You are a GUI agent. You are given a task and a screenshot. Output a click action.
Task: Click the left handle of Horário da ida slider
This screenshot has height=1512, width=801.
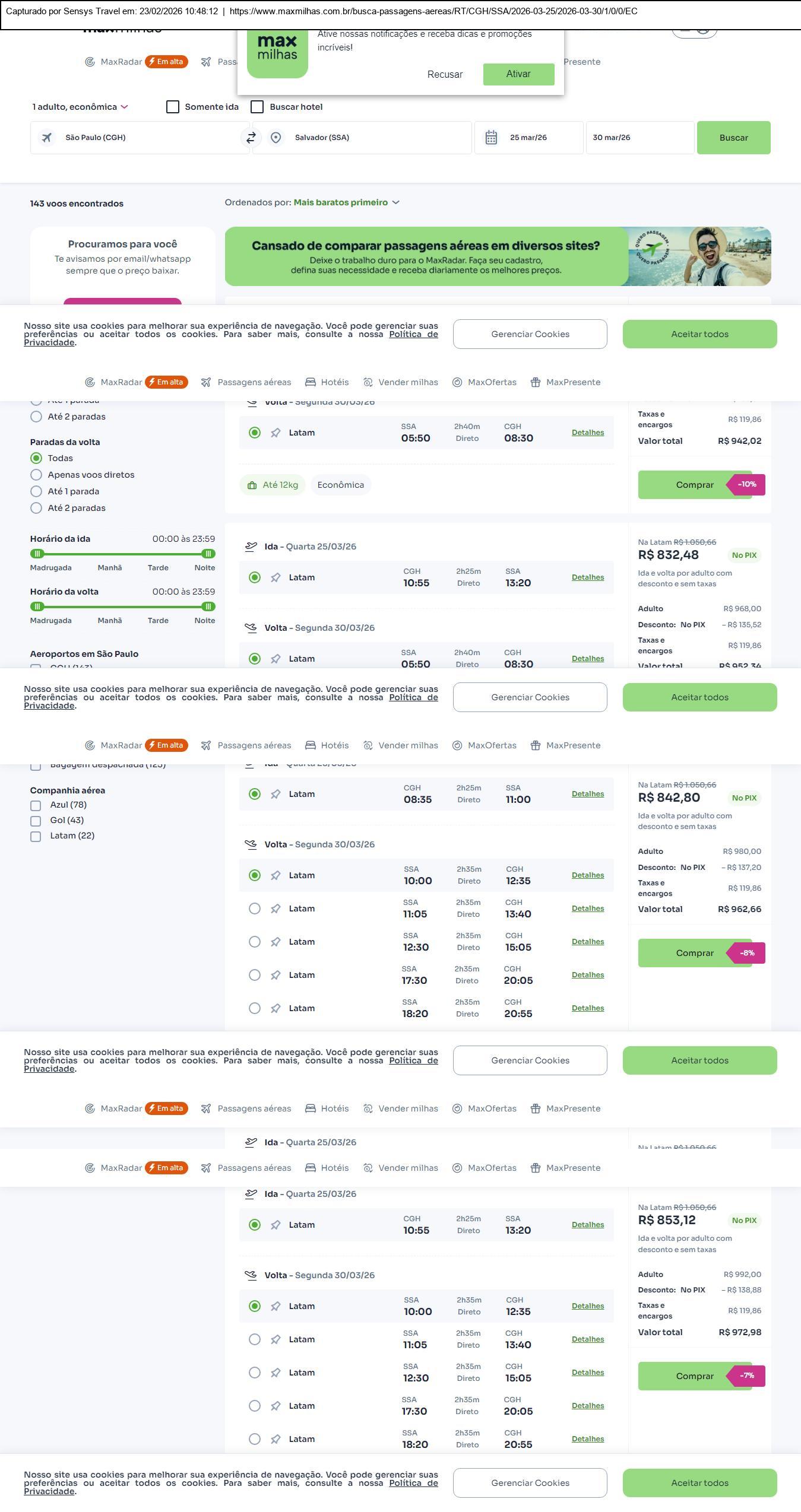point(37,554)
